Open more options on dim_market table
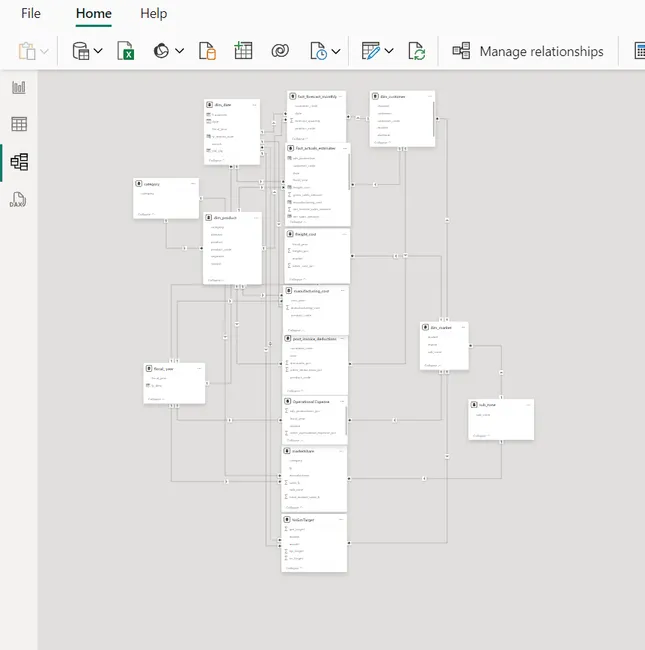Image resolution: width=645 pixels, height=650 pixels. coord(463,327)
